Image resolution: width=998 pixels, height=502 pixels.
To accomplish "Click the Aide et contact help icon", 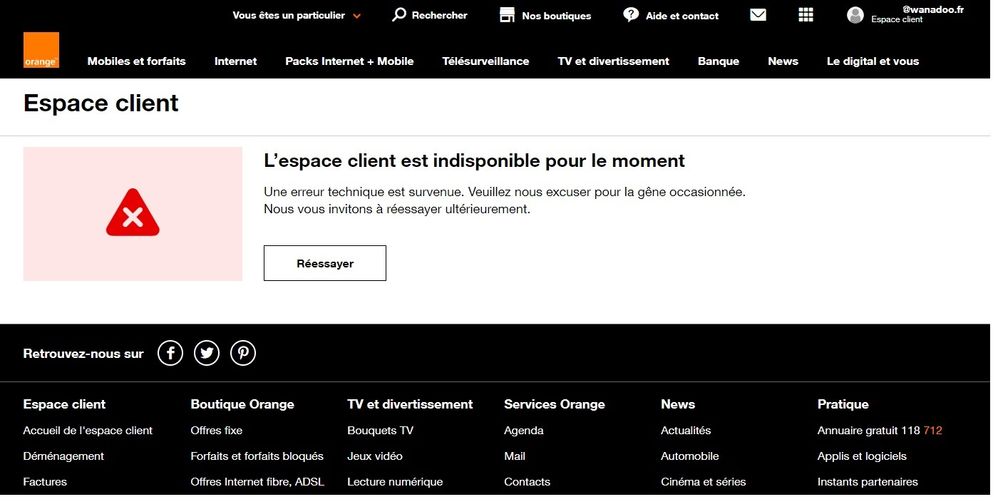I will [x=631, y=15].
